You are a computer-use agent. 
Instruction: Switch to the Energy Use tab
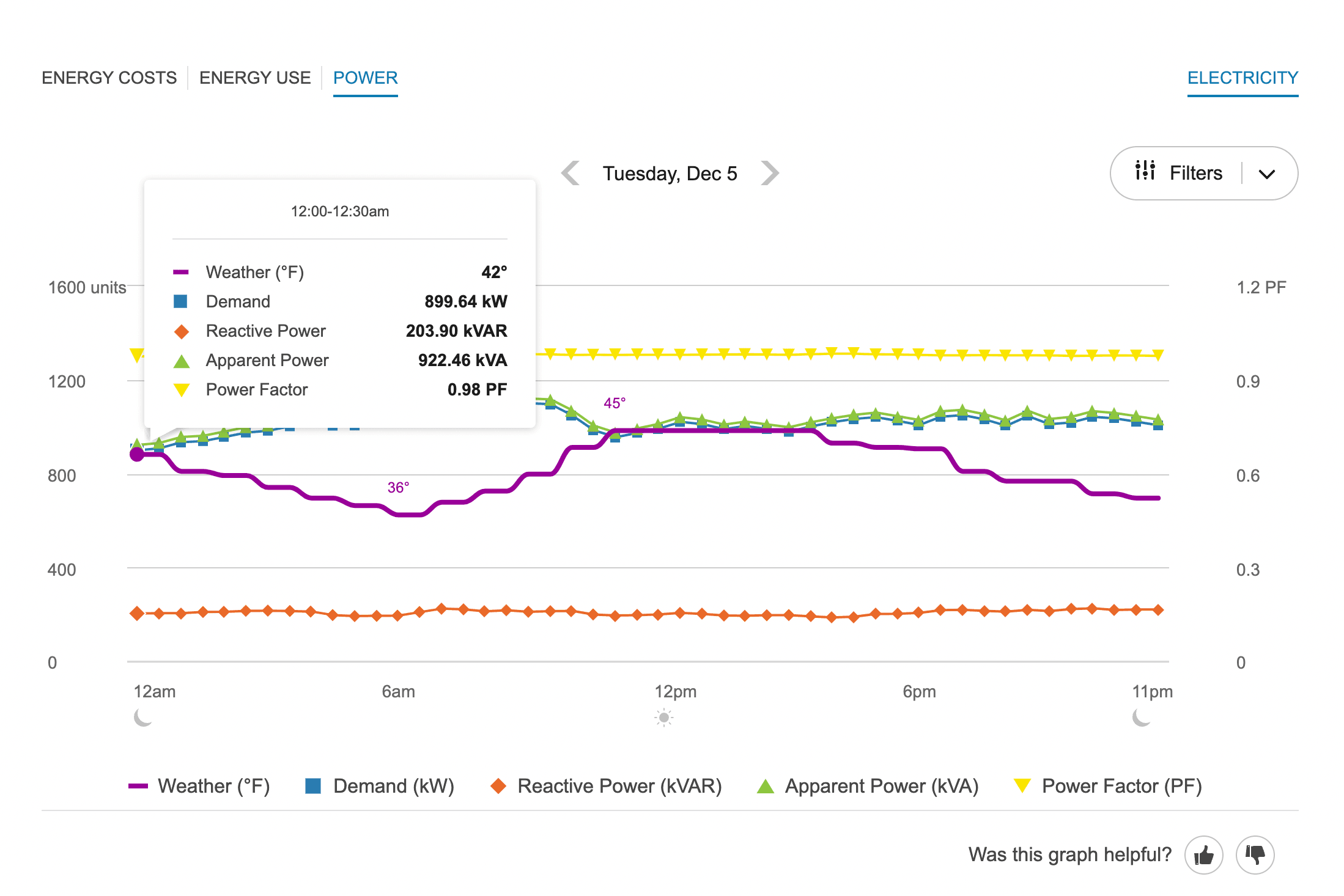point(254,78)
